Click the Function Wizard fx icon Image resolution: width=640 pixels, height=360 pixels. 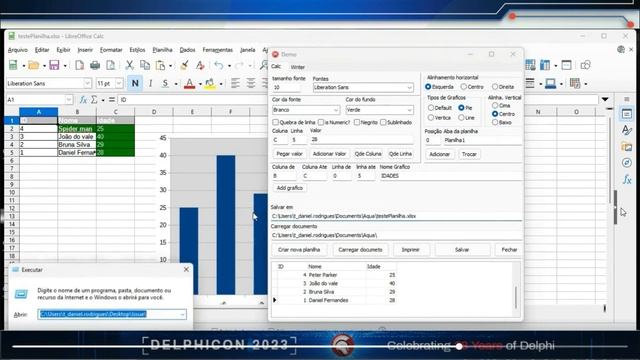click(x=83, y=100)
